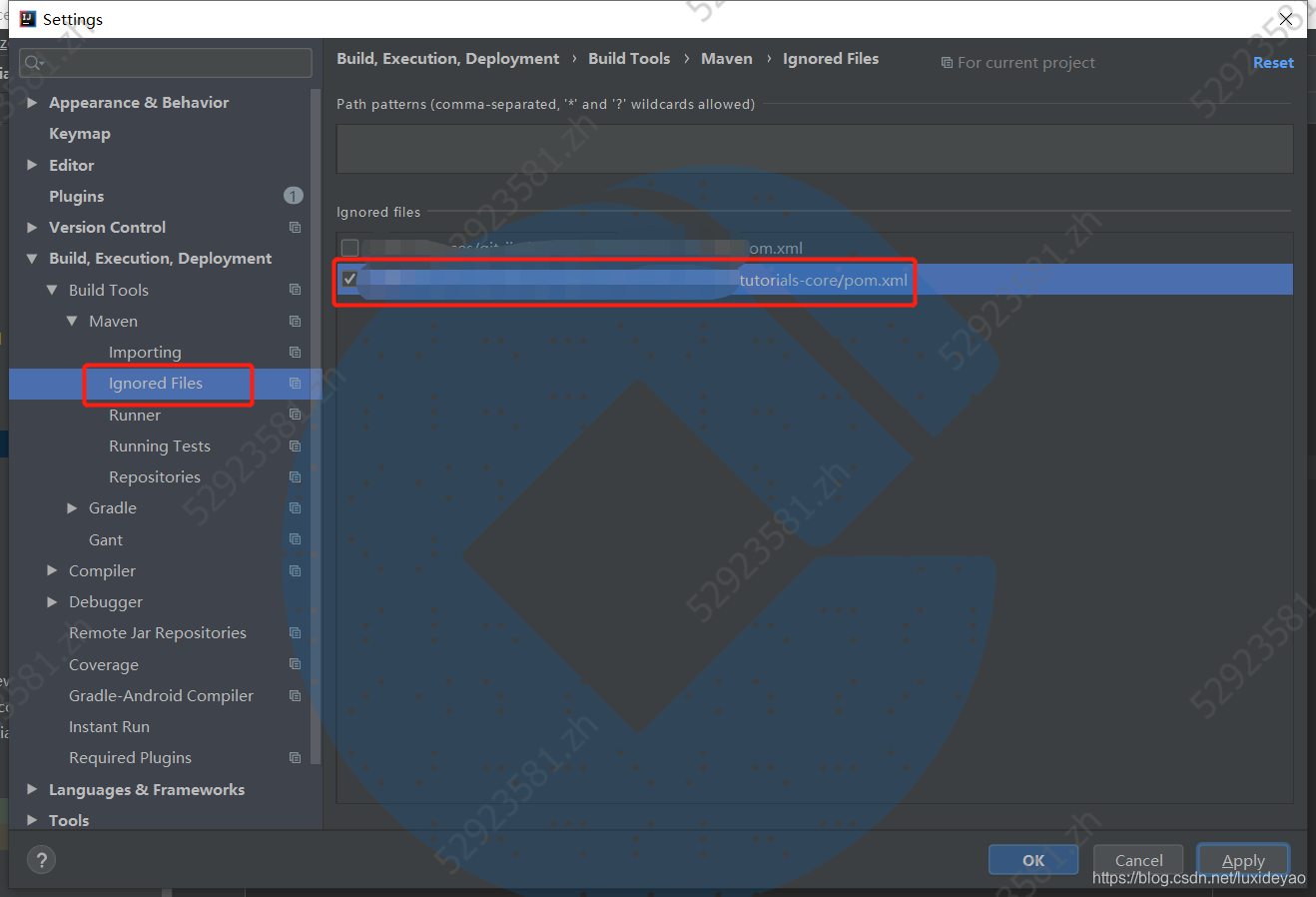Uncheck the tutorials-core/pom.xml ignored file
Image resolution: width=1316 pixels, height=897 pixels.
(x=349, y=279)
